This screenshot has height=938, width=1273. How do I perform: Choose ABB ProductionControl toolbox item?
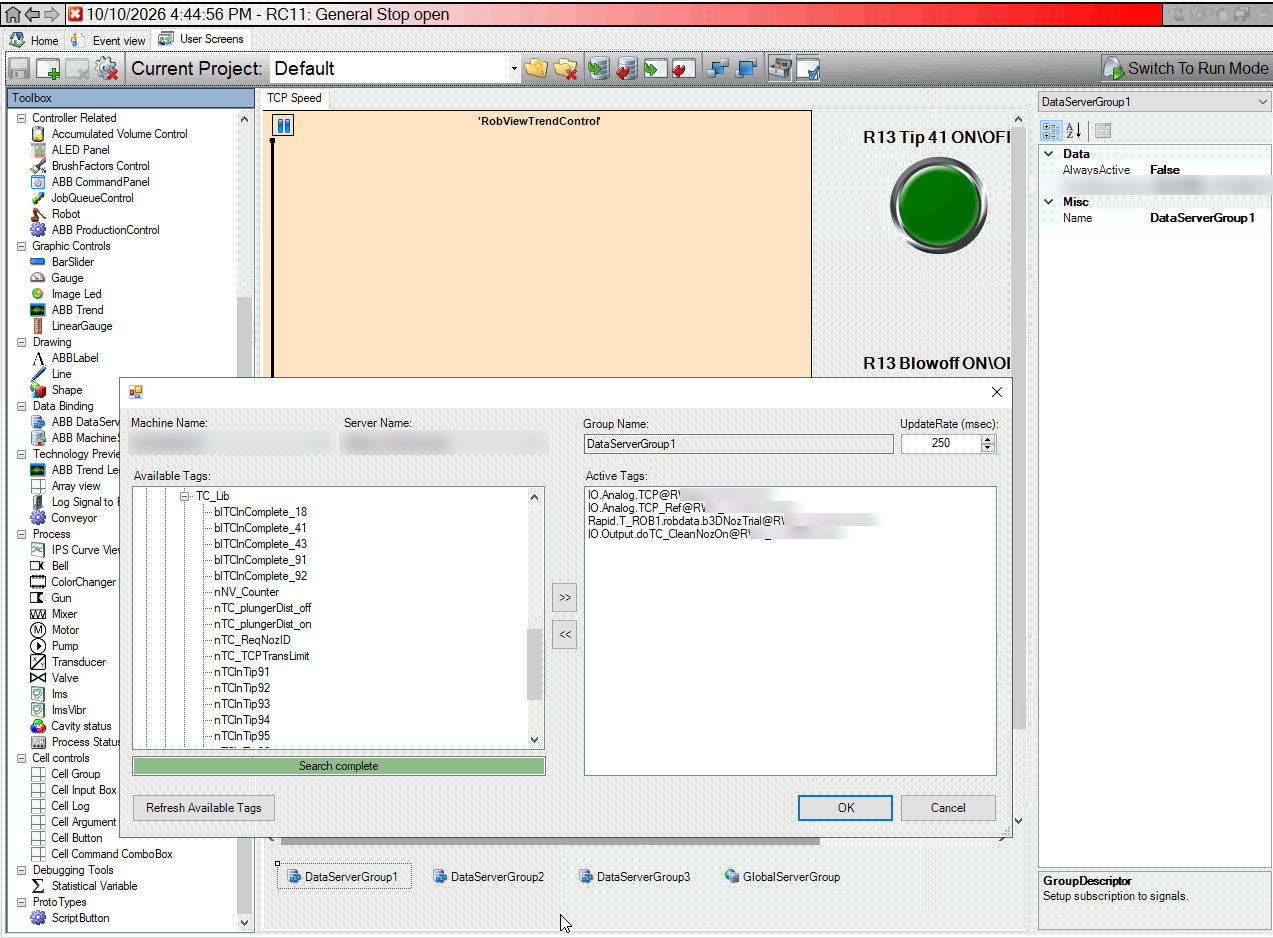pyautogui.click(x=105, y=230)
